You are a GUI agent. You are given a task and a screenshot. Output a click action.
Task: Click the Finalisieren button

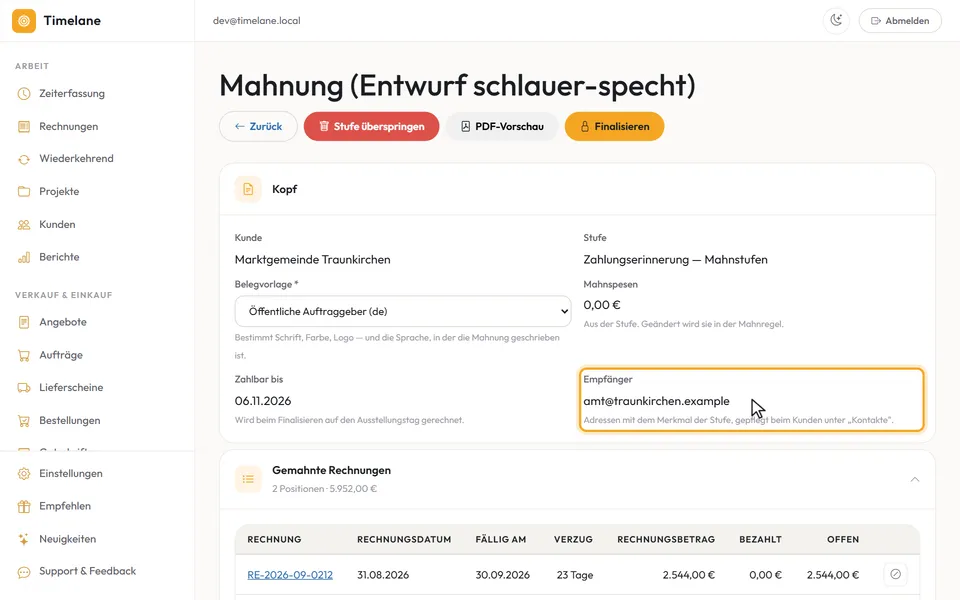tap(615, 127)
